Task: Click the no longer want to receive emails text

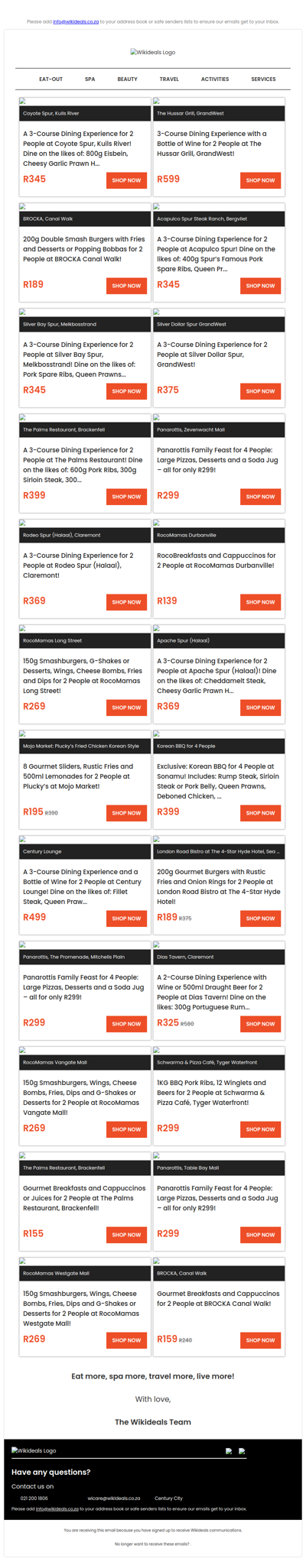Action: (x=152, y=1544)
